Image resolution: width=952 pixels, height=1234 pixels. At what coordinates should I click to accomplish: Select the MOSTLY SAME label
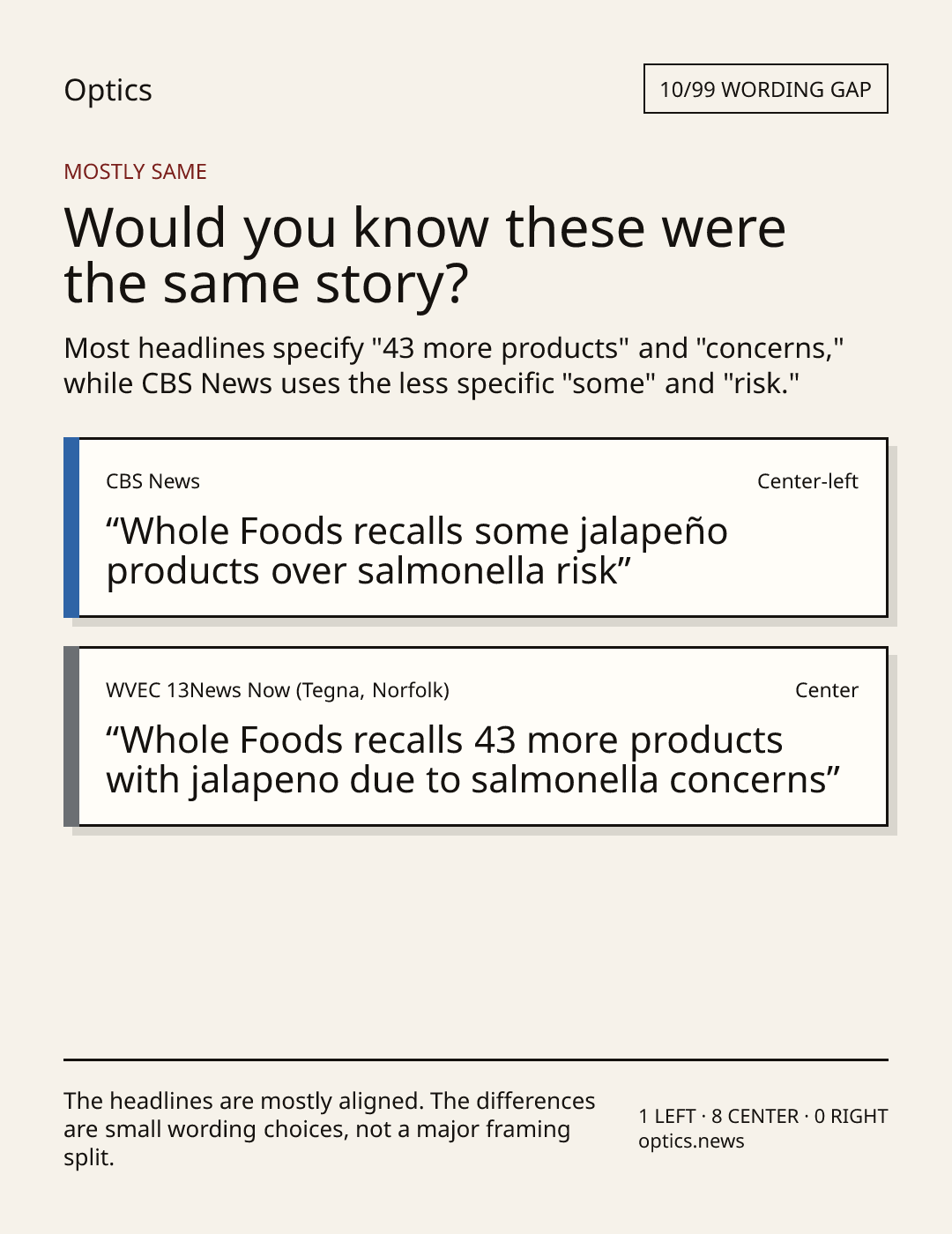(135, 172)
